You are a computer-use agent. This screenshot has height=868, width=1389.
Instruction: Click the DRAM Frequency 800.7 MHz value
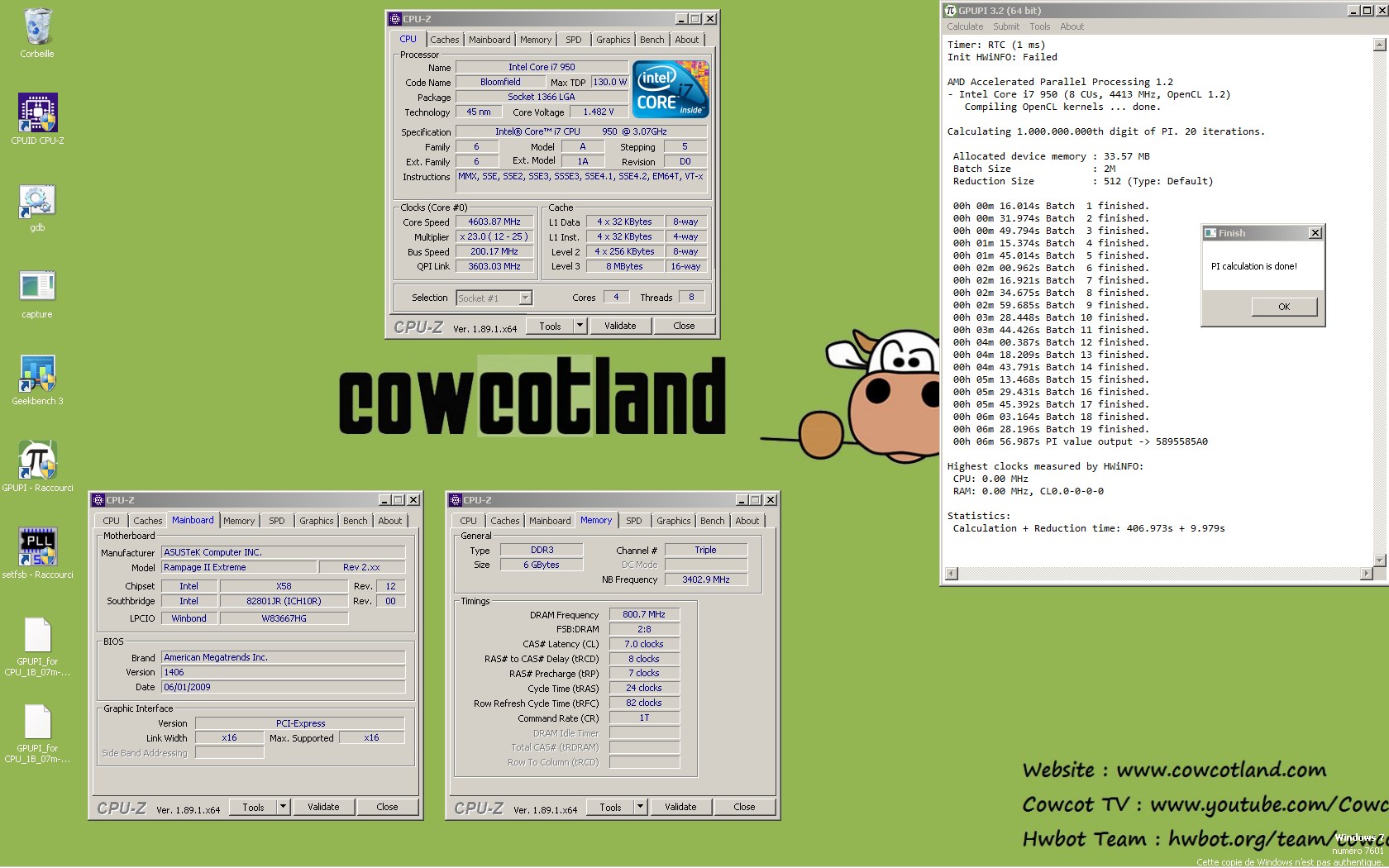point(644,614)
